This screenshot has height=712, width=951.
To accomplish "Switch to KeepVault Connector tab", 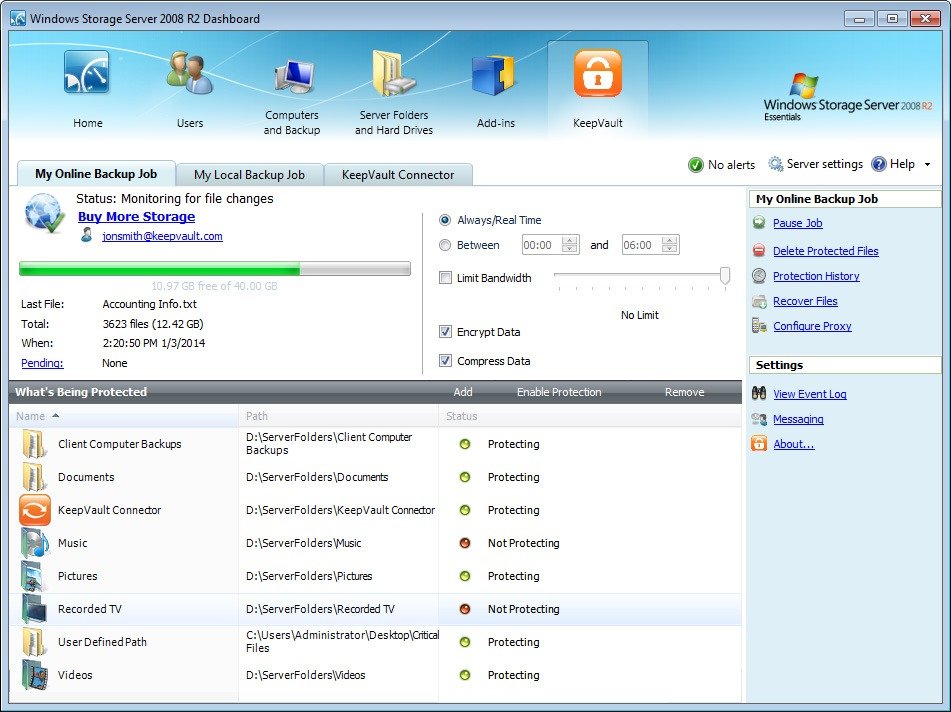I will point(398,175).
